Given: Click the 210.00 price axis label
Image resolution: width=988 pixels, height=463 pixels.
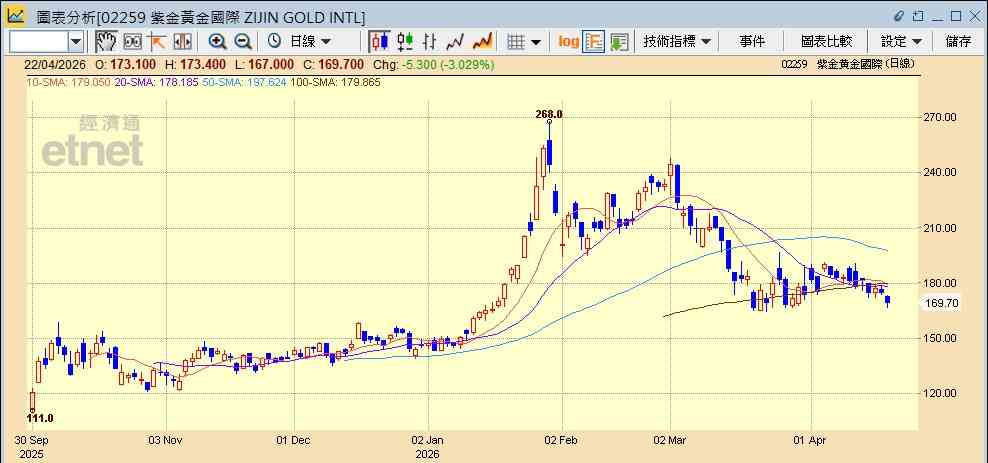Looking at the screenshot, I should pyautogui.click(x=941, y=228).
